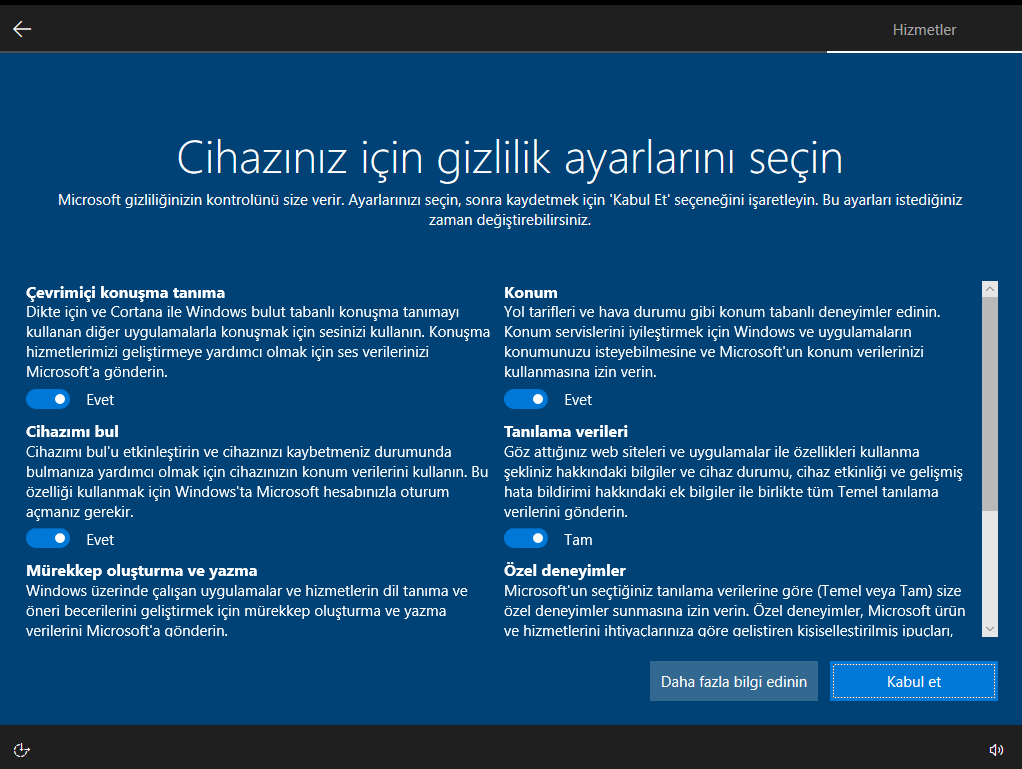Click the Evet label under Cihazımı bul

point(100,540)
